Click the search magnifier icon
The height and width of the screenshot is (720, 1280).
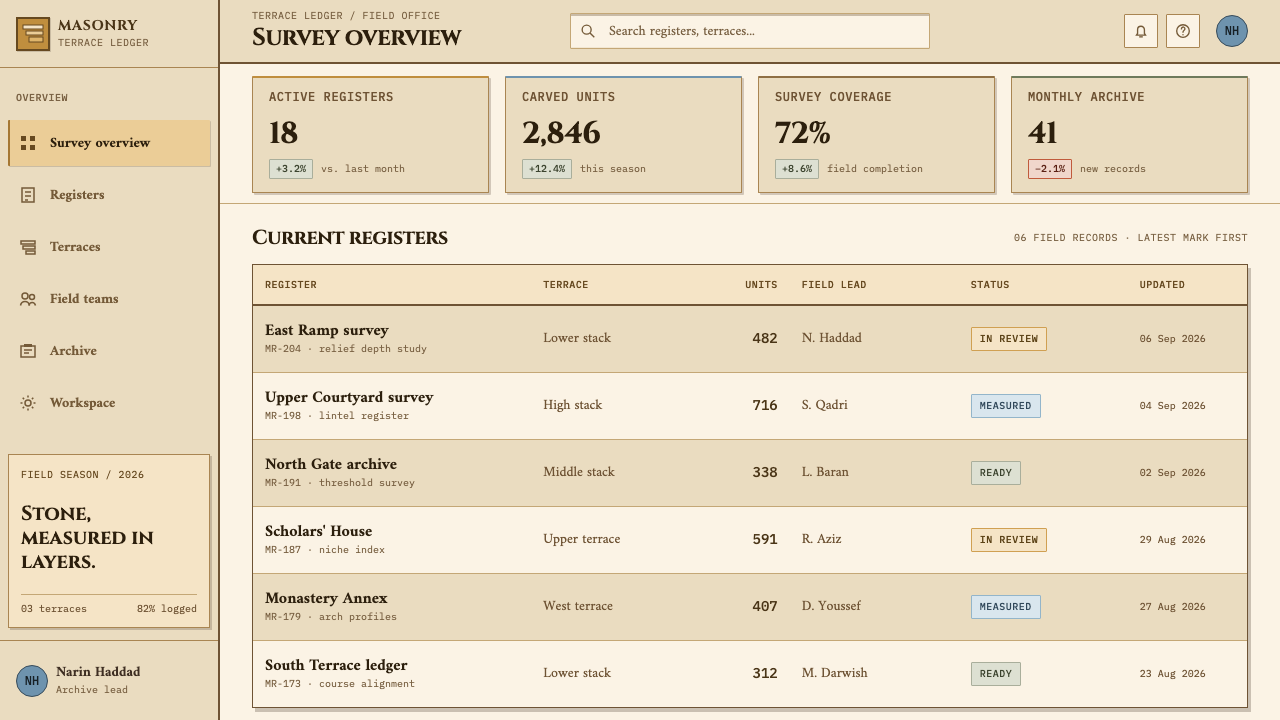tap(588, 31)
